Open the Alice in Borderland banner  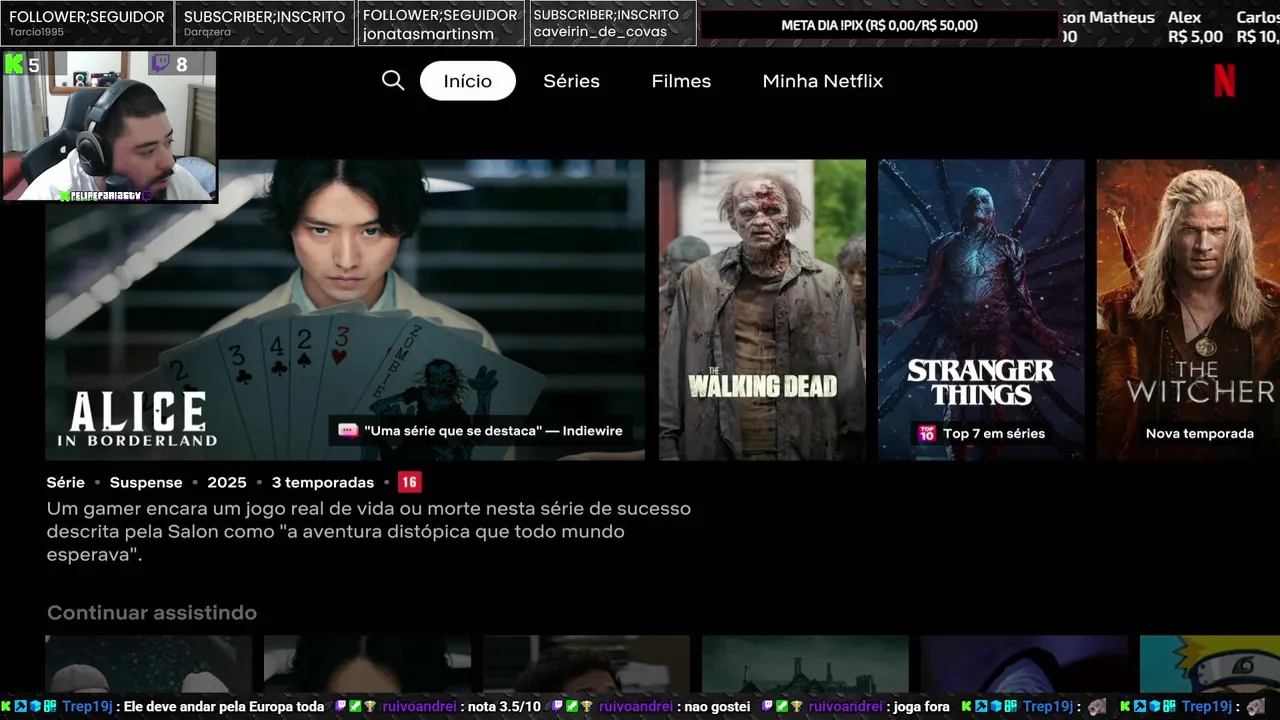[x=345, y=310]
